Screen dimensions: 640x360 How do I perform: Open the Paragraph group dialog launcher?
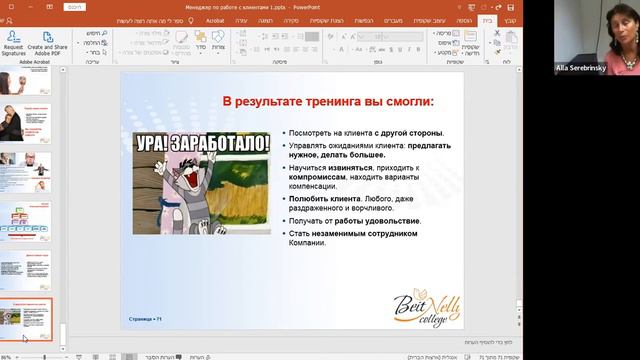pos(233,62)
